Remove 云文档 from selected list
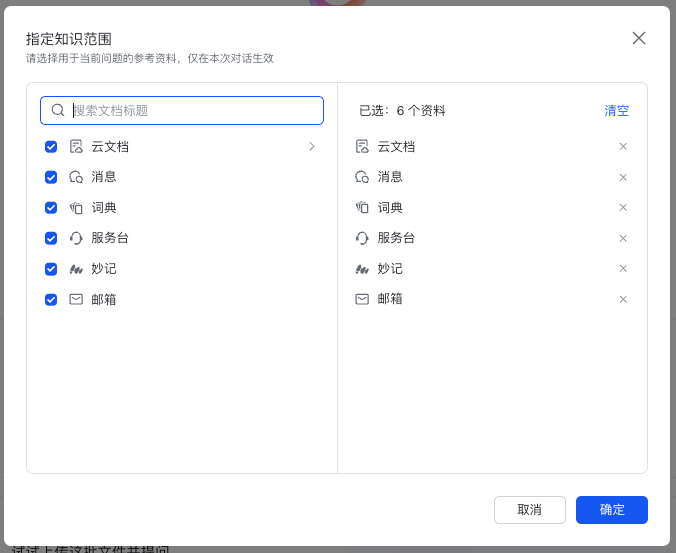This screenshot has height=553, width=676. click(623, 146)
